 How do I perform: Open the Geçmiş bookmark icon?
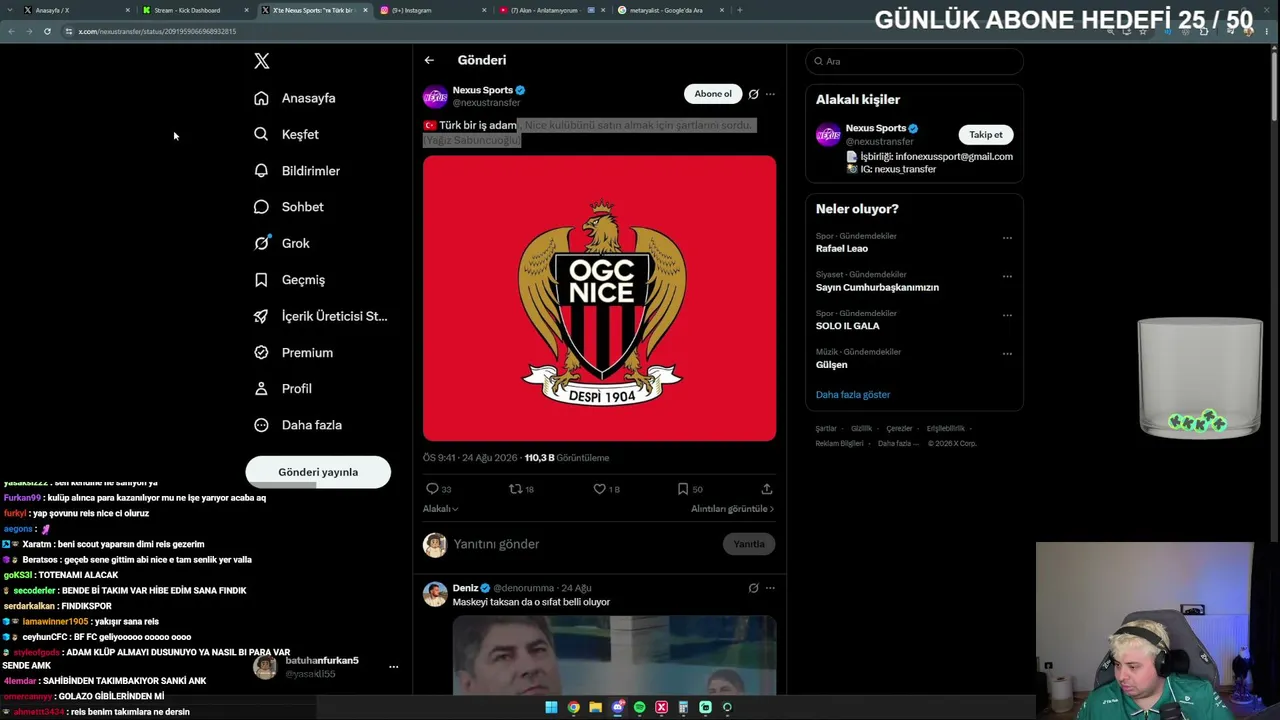point(261,280)
